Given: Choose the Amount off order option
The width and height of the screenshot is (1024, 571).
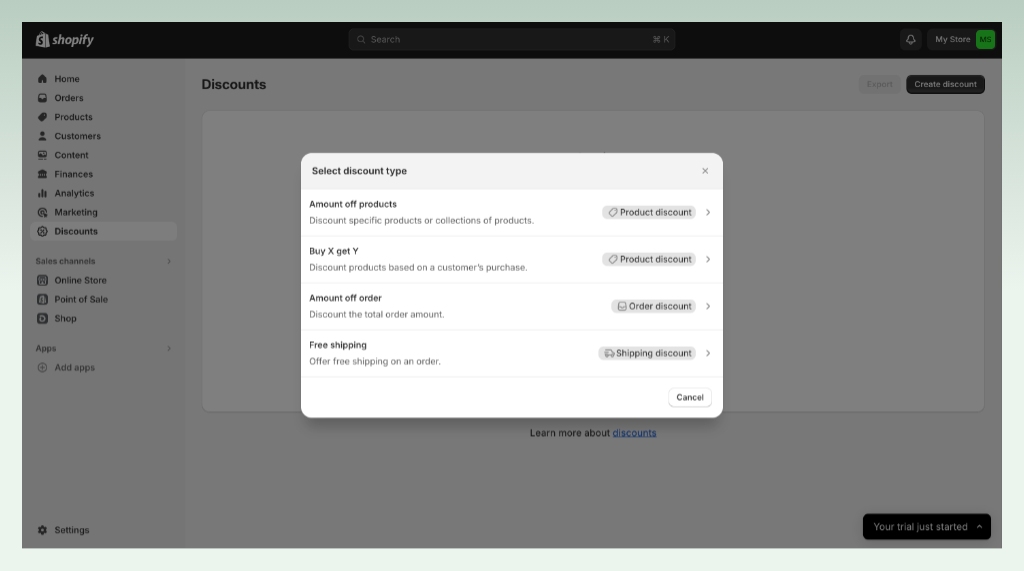Looking at the screenshot, I should (x=512, y=306).
